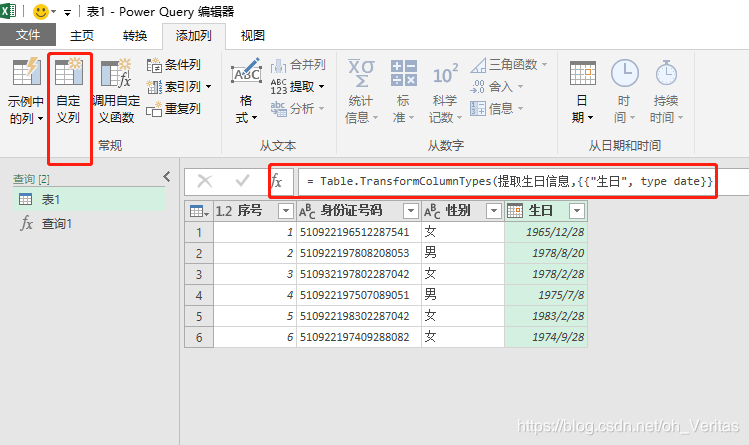Cancel the formula edit with the X icon
Viewport: 749px width, 445px height.
tap(205, 181)
